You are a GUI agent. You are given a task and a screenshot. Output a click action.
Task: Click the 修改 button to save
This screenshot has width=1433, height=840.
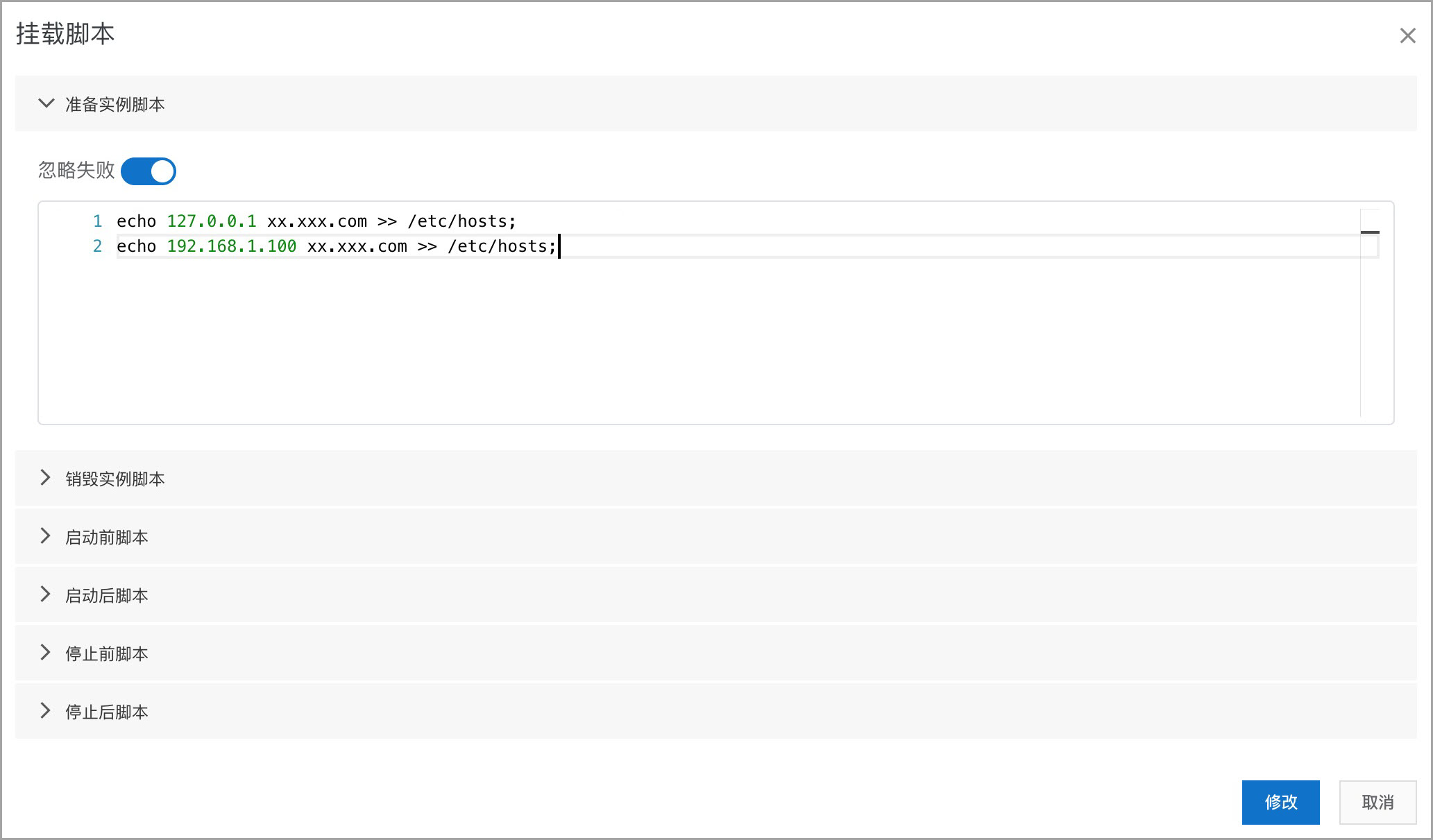(1280, 803)
